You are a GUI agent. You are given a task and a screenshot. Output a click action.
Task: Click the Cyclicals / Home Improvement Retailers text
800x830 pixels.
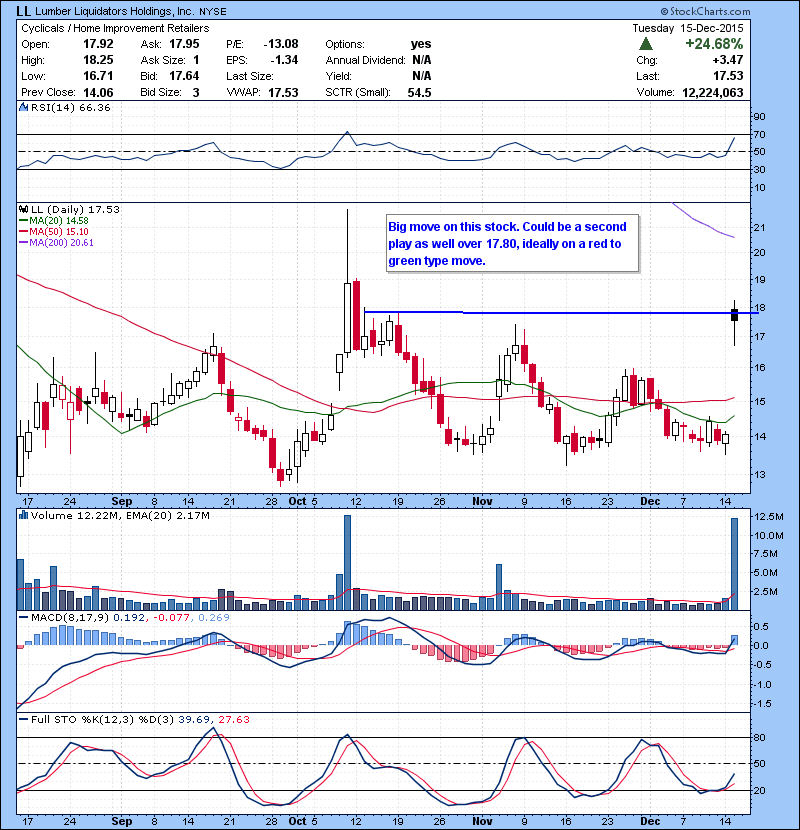(115, 28)
